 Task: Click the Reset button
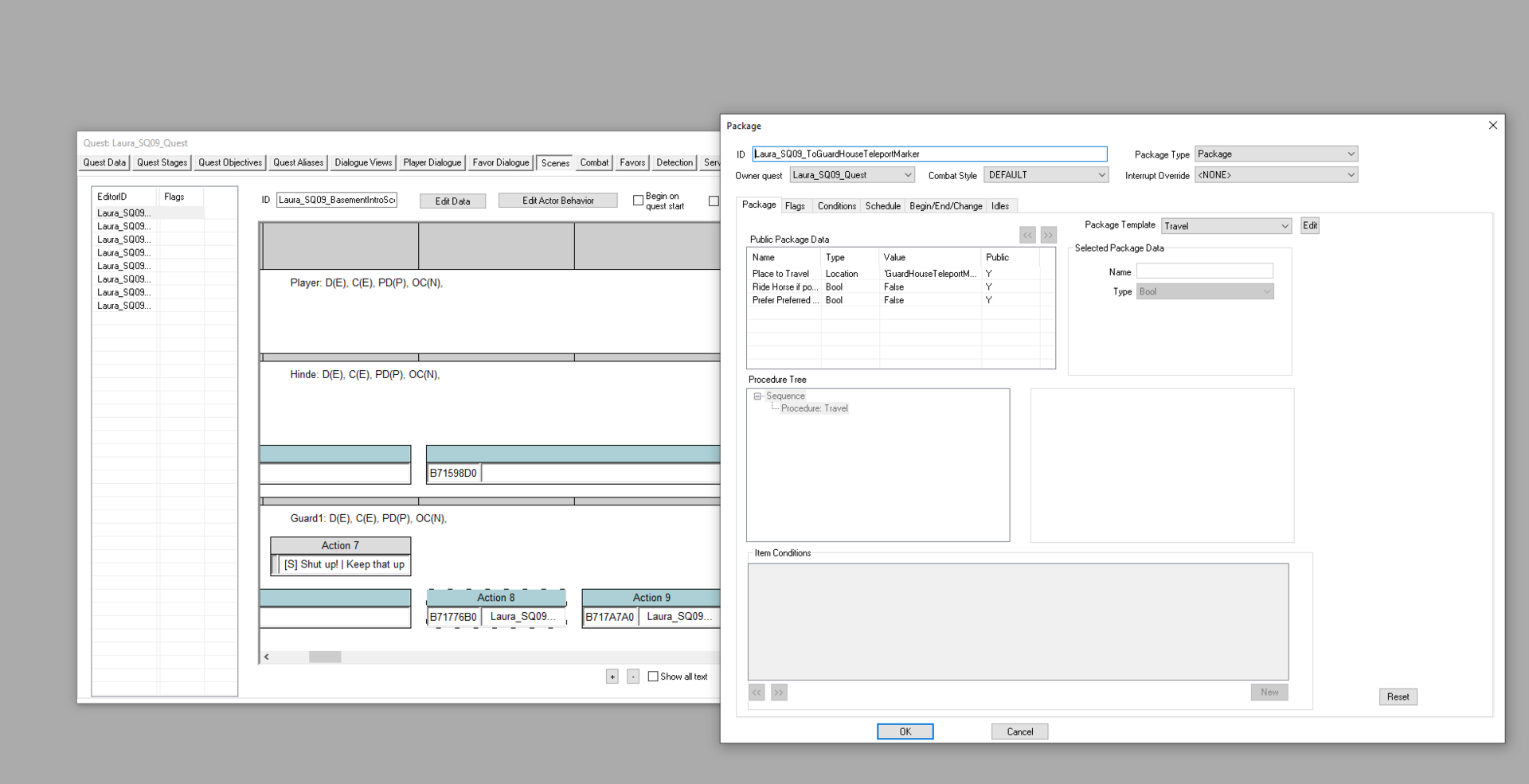(1398, 696)
